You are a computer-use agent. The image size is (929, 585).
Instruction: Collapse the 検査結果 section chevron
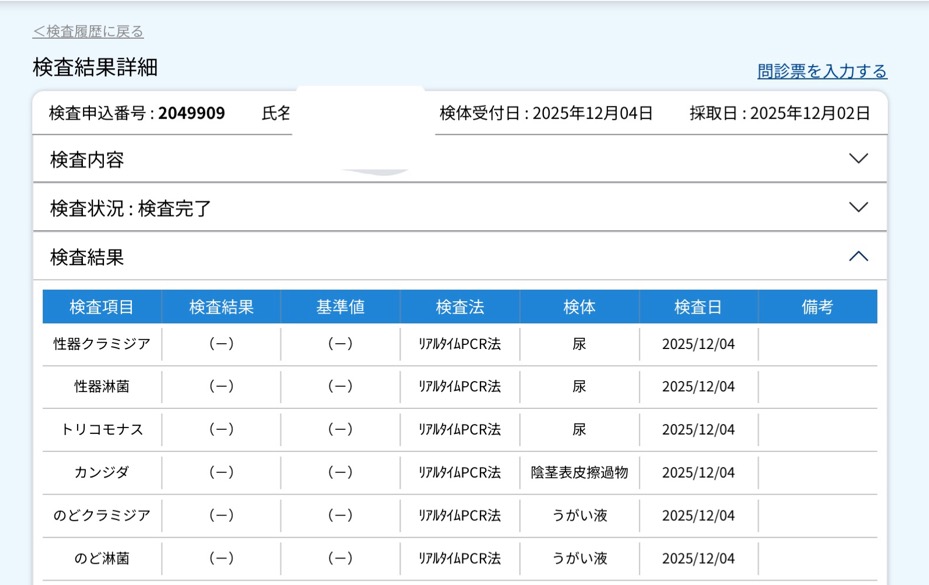tap(857, 257)
